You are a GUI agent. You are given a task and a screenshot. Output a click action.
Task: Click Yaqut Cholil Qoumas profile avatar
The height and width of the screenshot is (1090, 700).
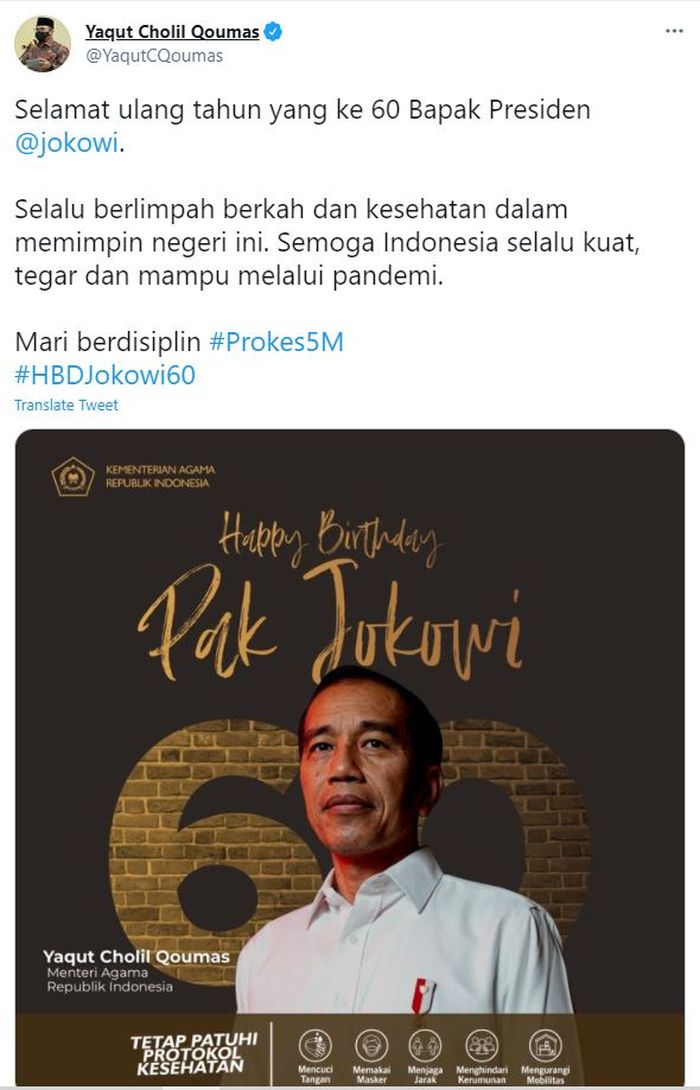(x=42, y=44)
